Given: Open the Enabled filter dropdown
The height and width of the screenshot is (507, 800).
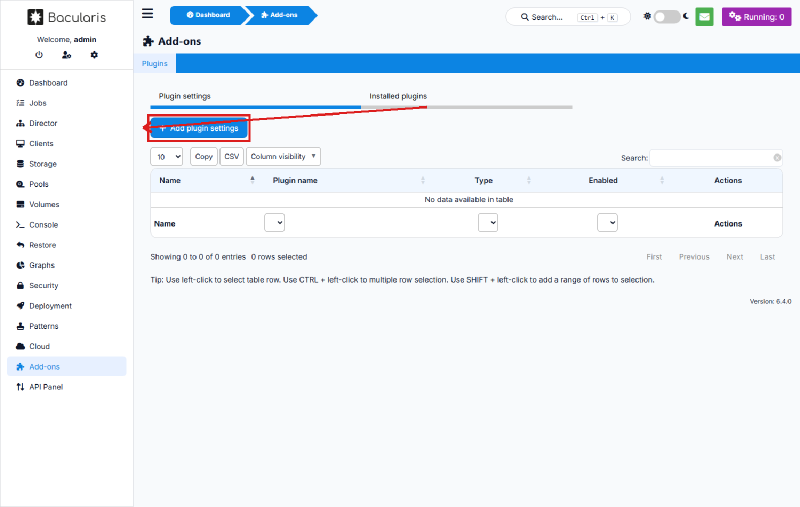Looking at the screenshot, I should click(x=607, y=223).
